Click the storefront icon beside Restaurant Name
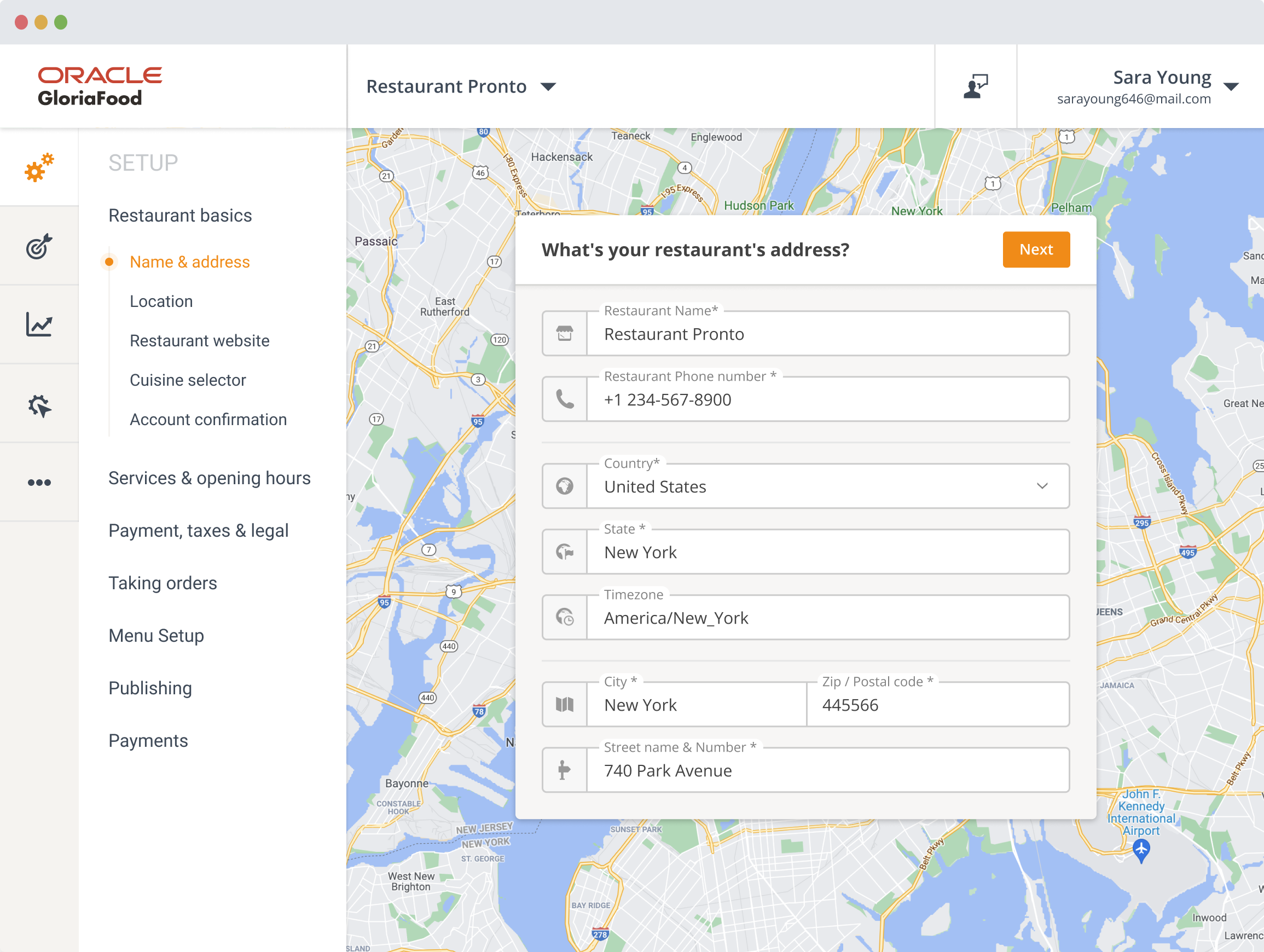This screenshot has height=952, width=1264. 565,333
